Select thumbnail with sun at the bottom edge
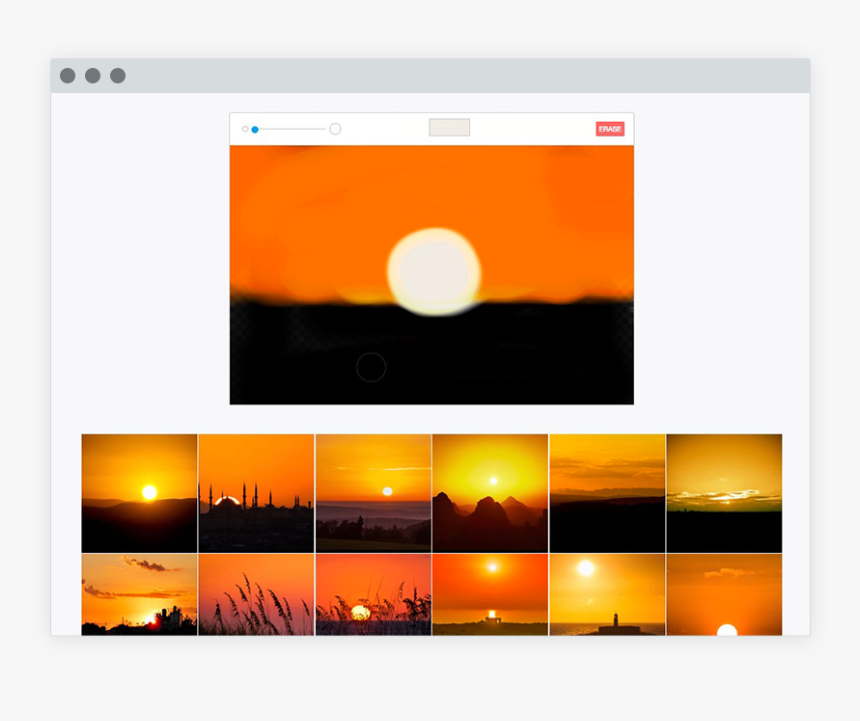Screen dimensions: 860x721 point(724,594)
